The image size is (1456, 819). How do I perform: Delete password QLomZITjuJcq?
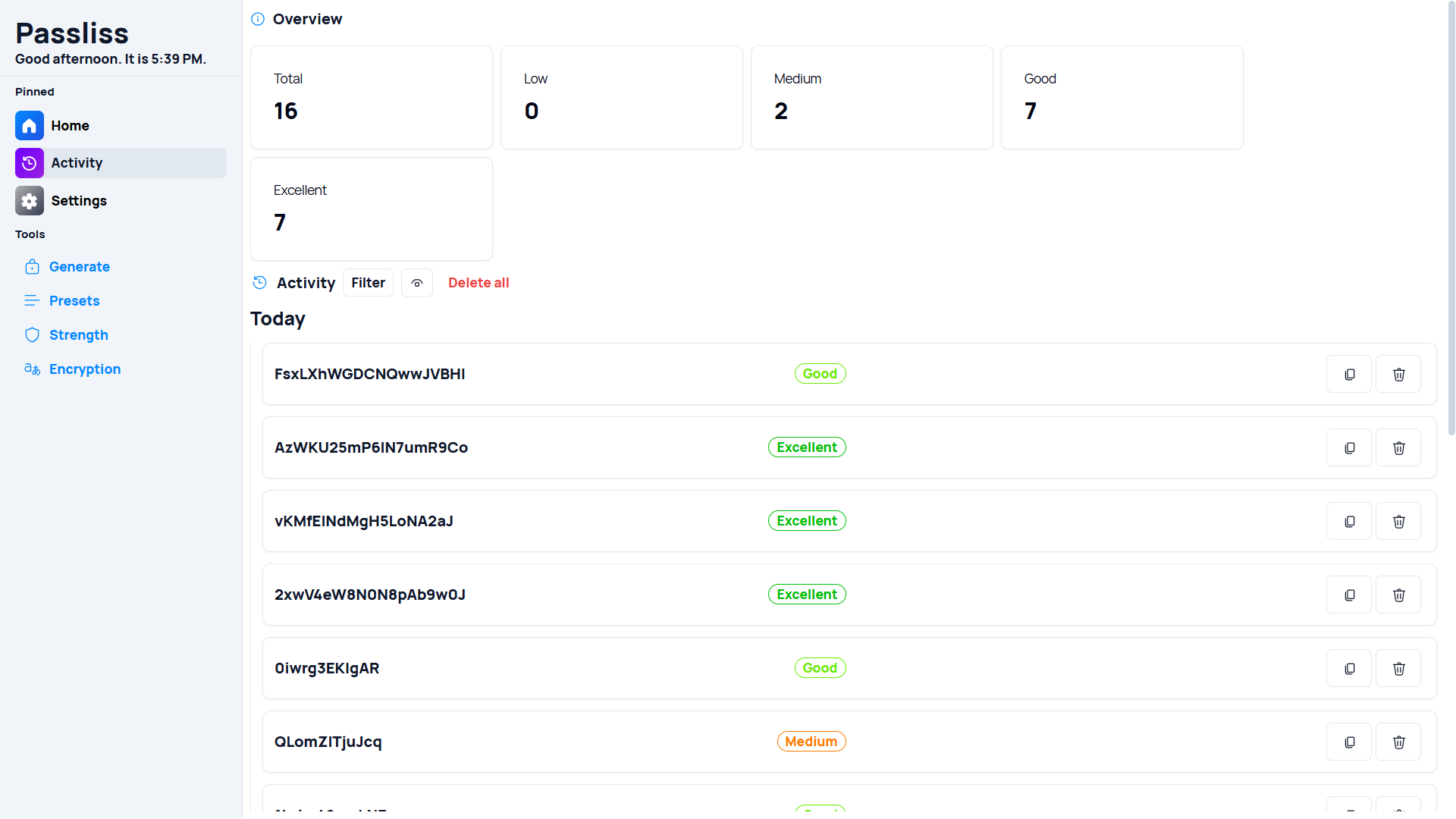1398,742
